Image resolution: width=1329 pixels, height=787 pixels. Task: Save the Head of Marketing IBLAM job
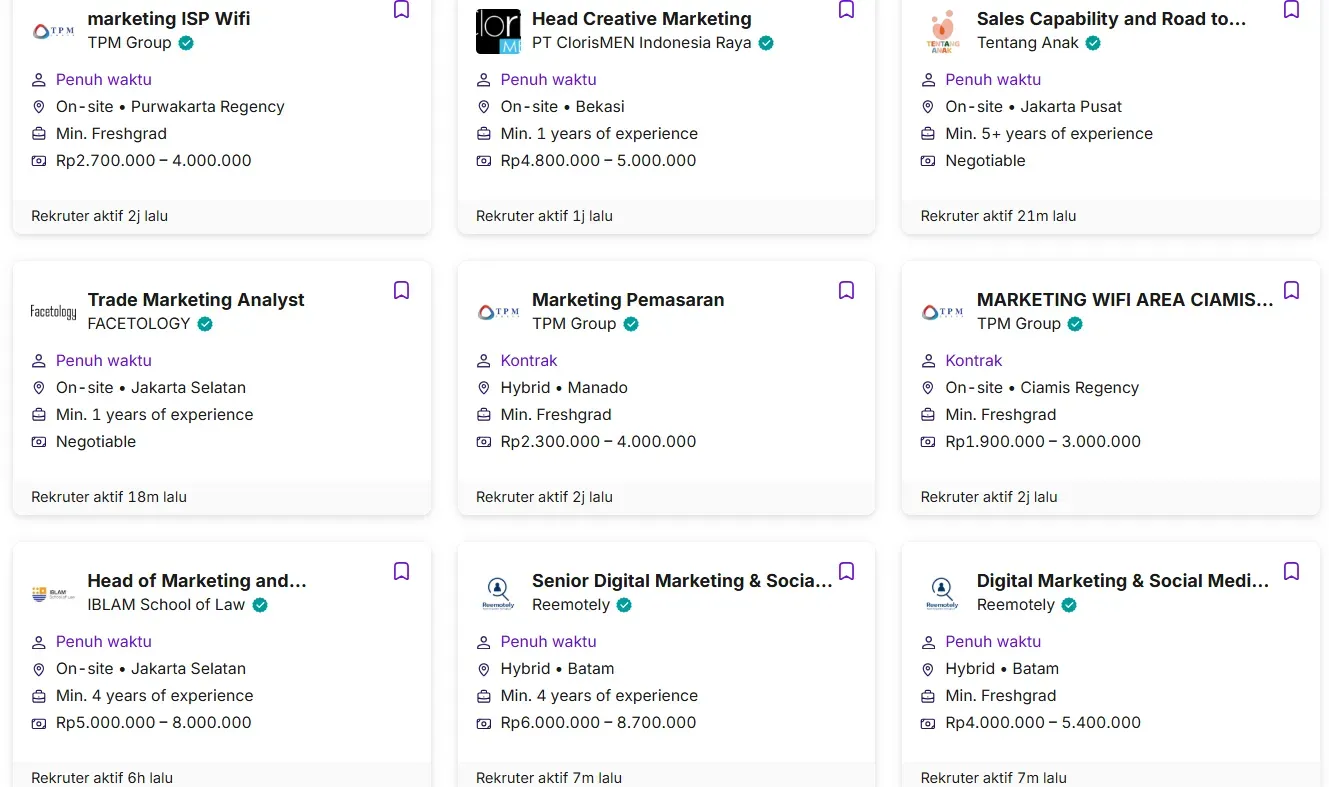(401, 571)
